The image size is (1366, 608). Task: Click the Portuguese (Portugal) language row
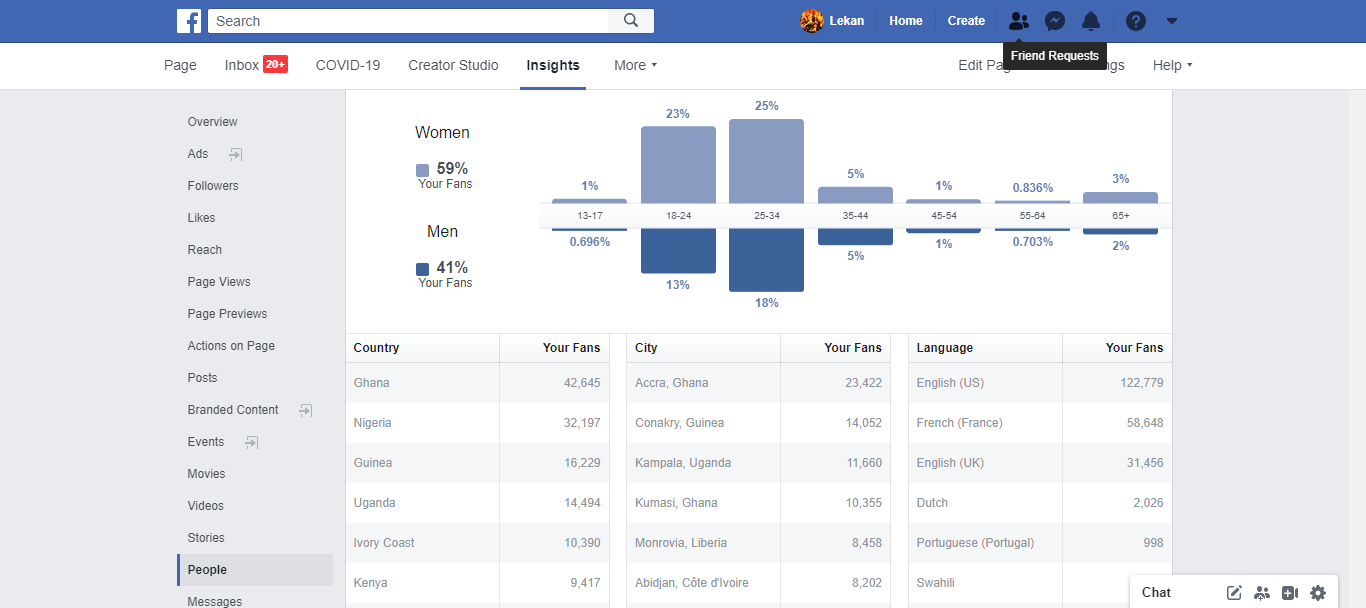[x=1040, y=543]
